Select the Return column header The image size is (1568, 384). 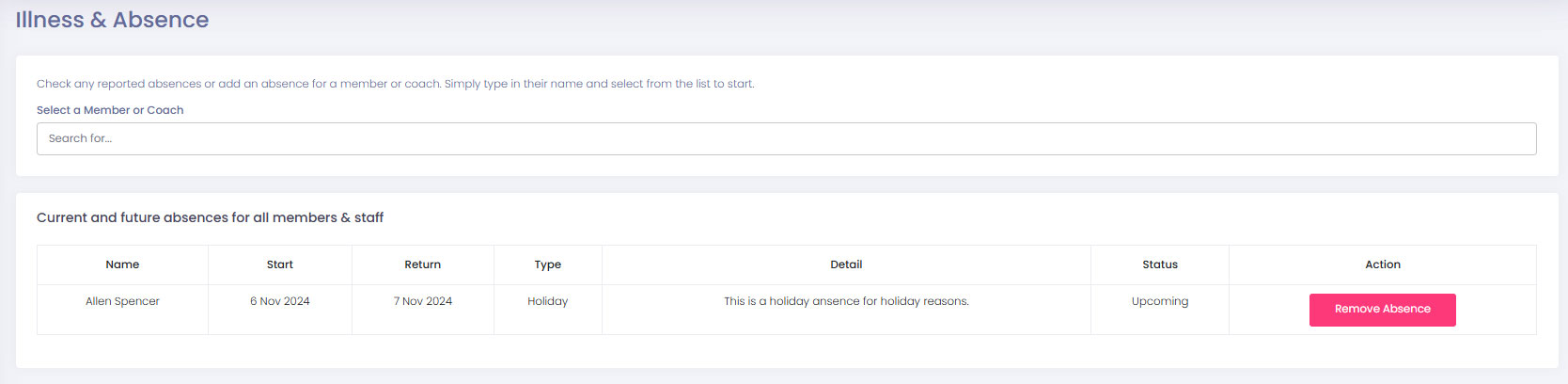tap(422, 264)
